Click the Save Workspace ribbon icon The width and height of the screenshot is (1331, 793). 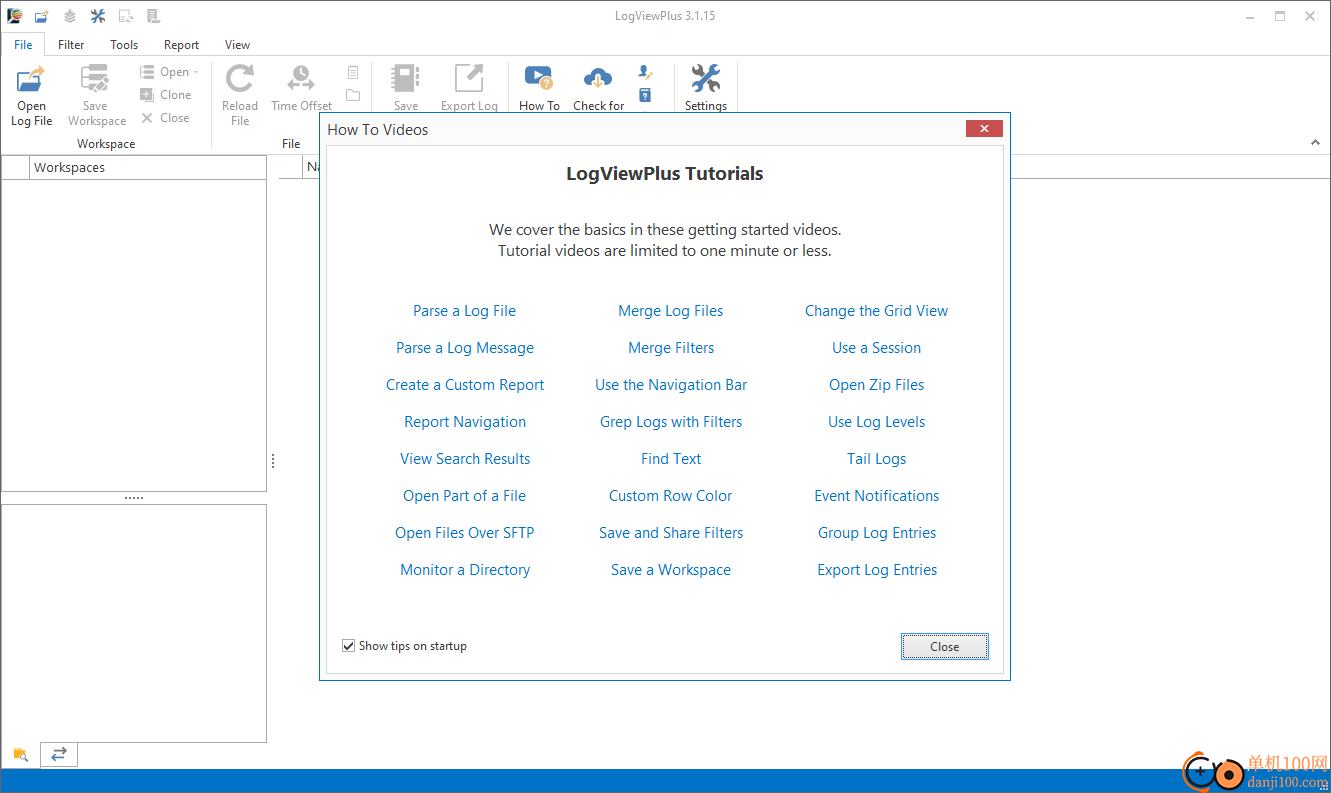point(95,79)
